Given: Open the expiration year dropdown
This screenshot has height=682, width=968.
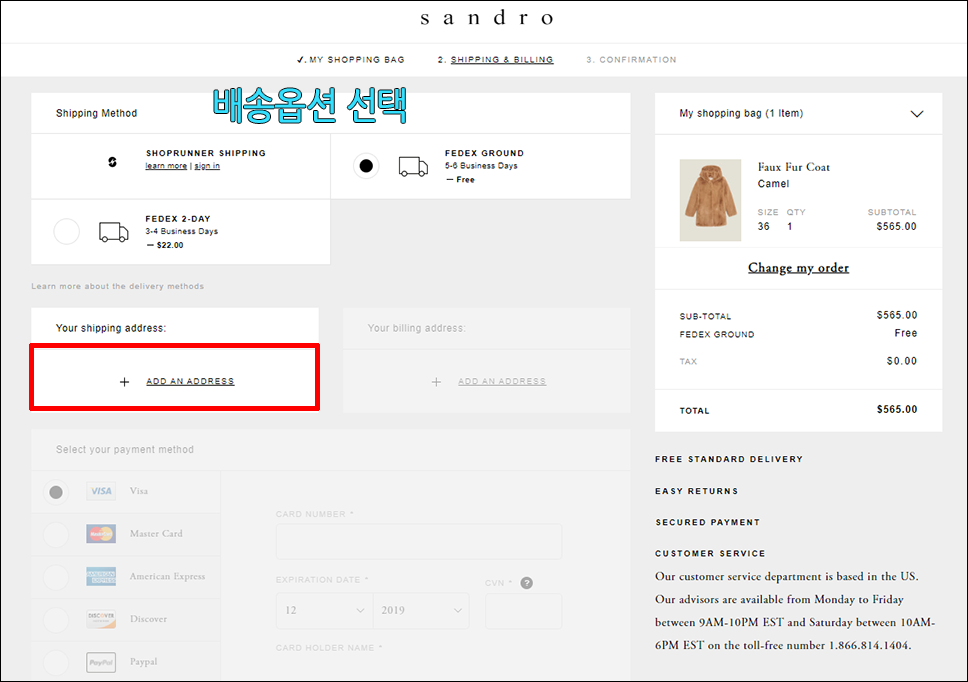Looking at the screenshot, I should point(420,610).
